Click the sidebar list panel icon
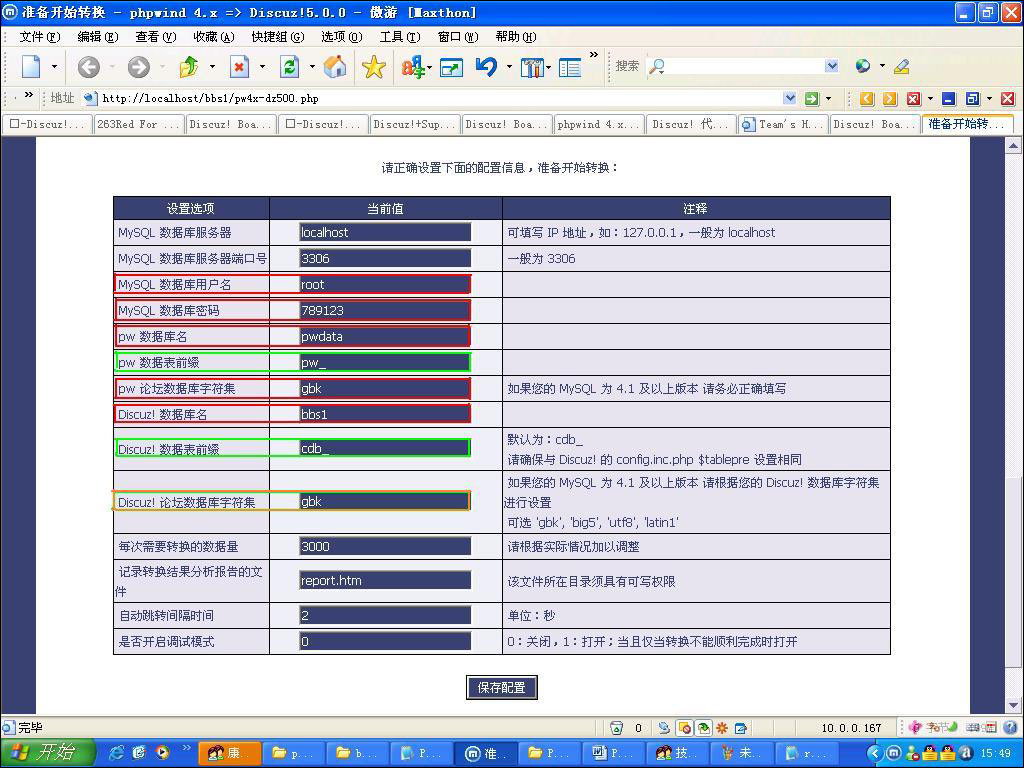 point(570,67)
